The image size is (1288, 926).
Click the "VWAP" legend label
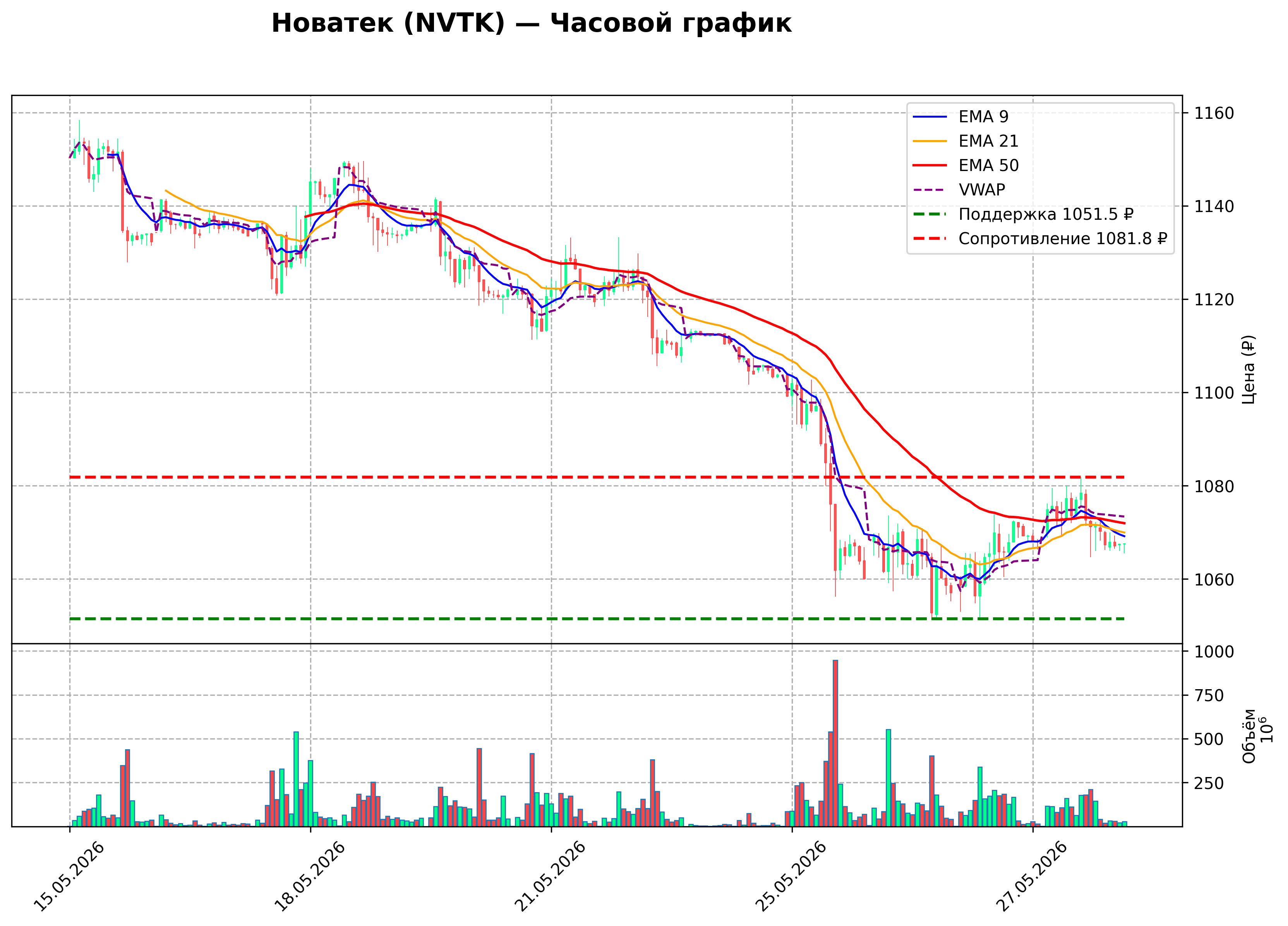pyautogui.click(x=981, y=190)
